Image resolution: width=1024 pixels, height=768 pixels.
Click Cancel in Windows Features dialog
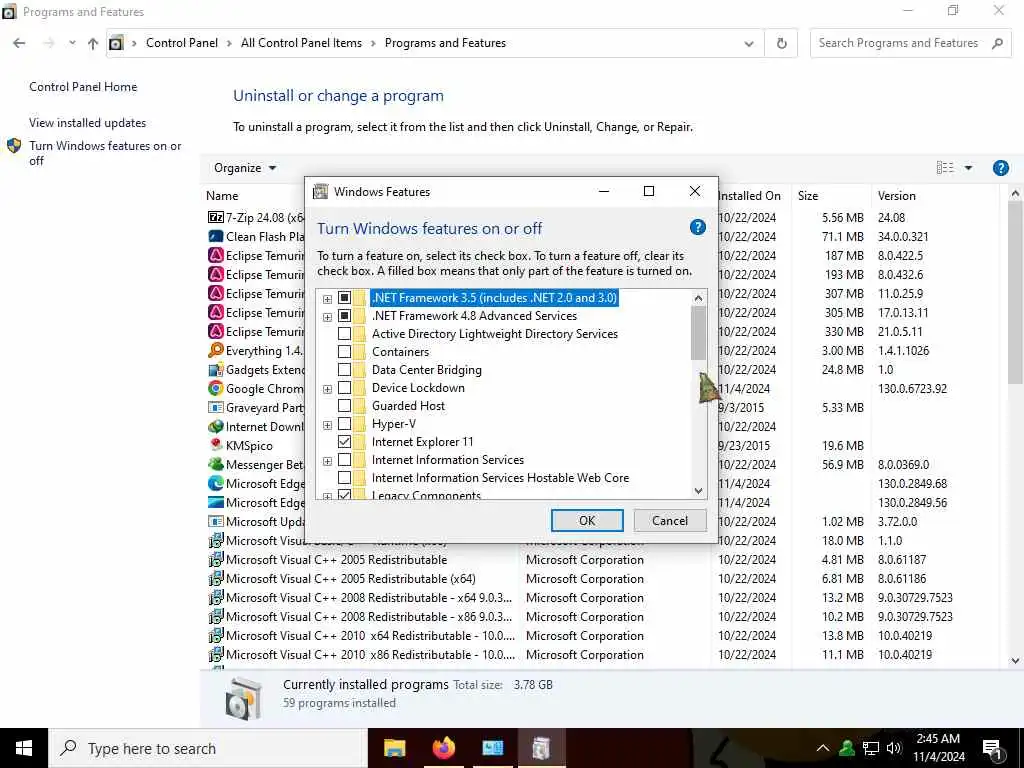click(670, 520)
